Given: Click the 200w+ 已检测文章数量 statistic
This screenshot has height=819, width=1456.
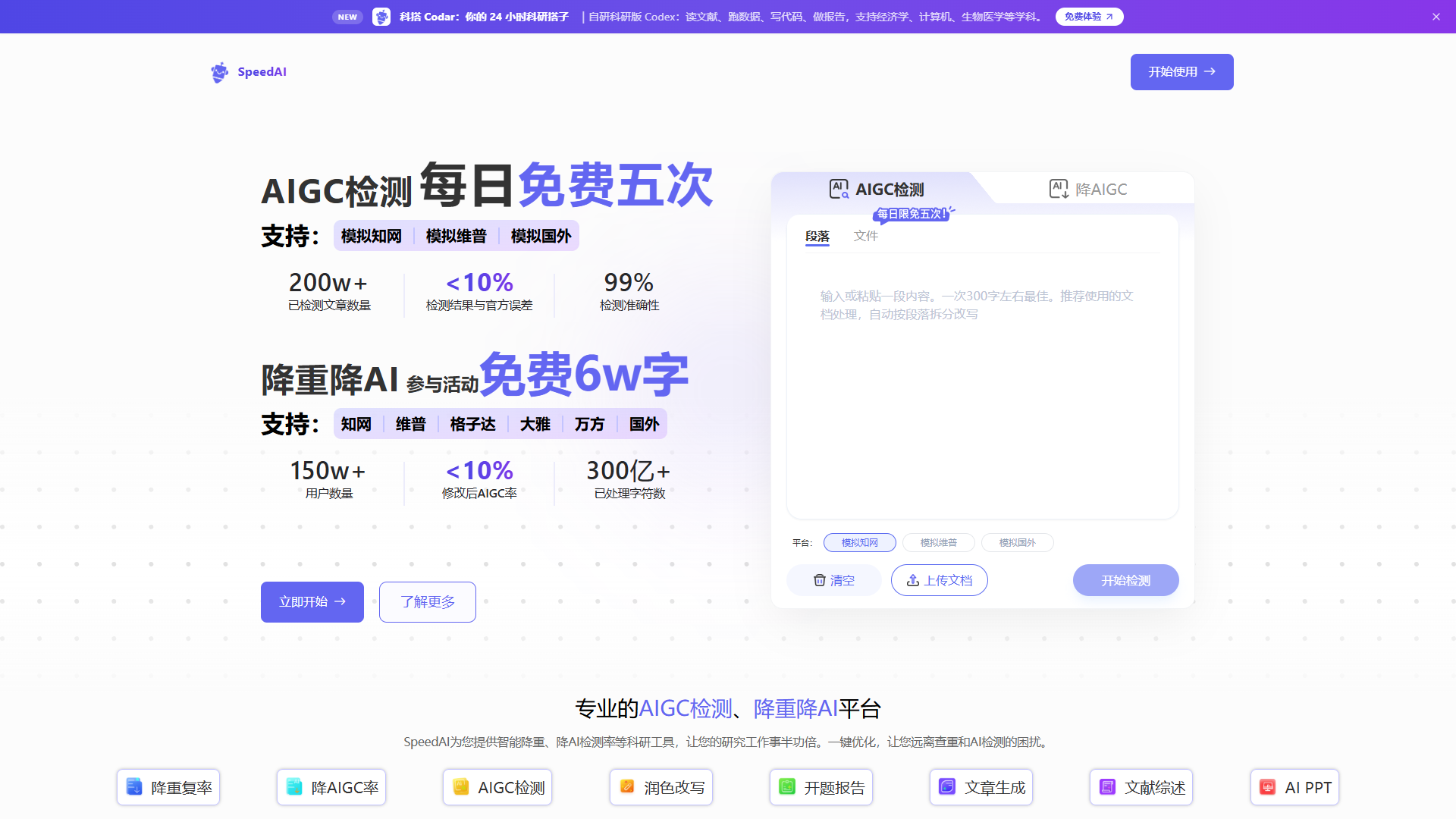Looking at the screenshot, I should (329, 292).
